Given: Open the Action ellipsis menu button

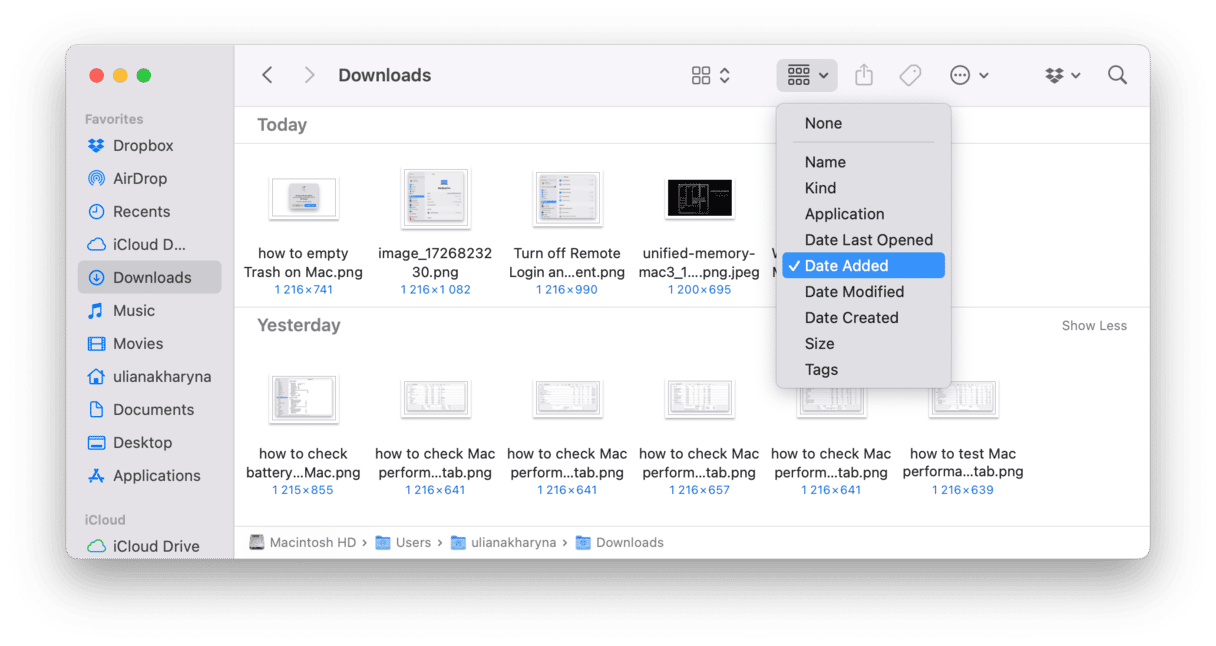Looking at the screenshot, I should click(969, 75).
